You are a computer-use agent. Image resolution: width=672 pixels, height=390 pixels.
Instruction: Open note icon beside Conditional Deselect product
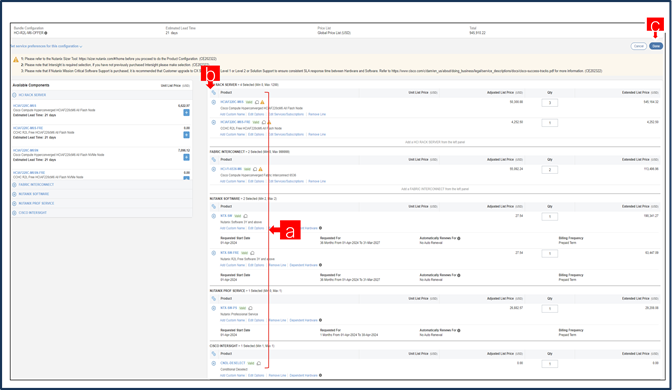258,363
